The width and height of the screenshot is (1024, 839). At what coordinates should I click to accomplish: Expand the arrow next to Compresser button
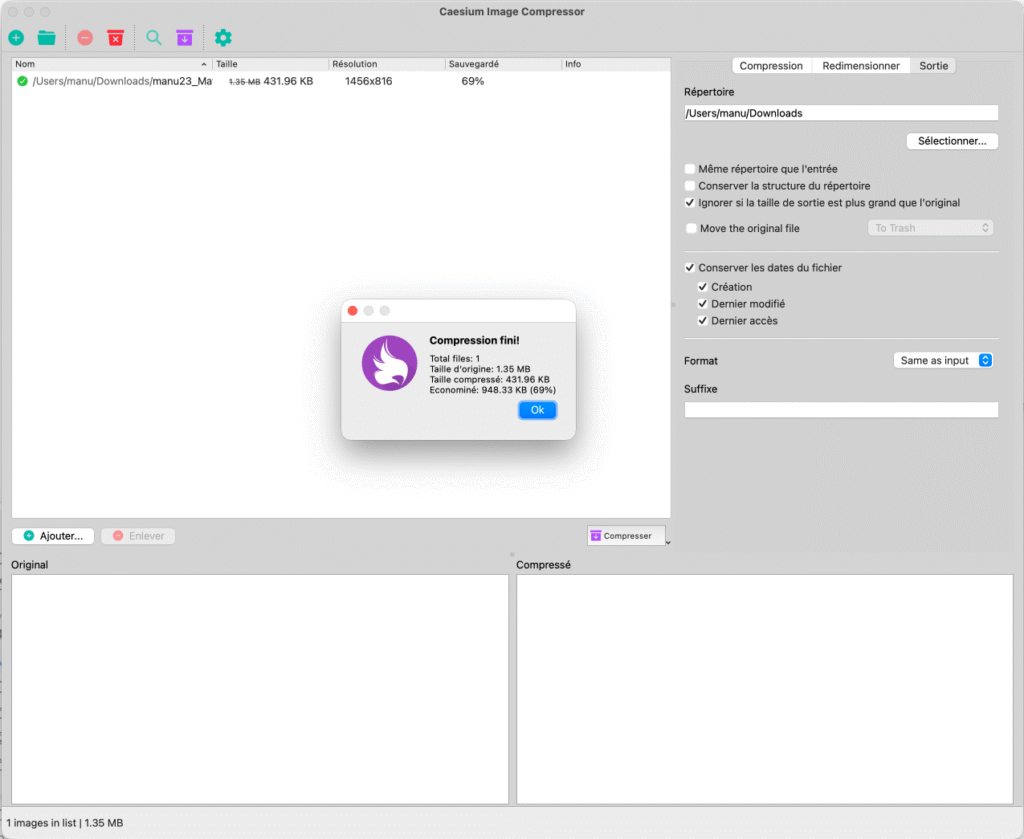coord(668,542)
